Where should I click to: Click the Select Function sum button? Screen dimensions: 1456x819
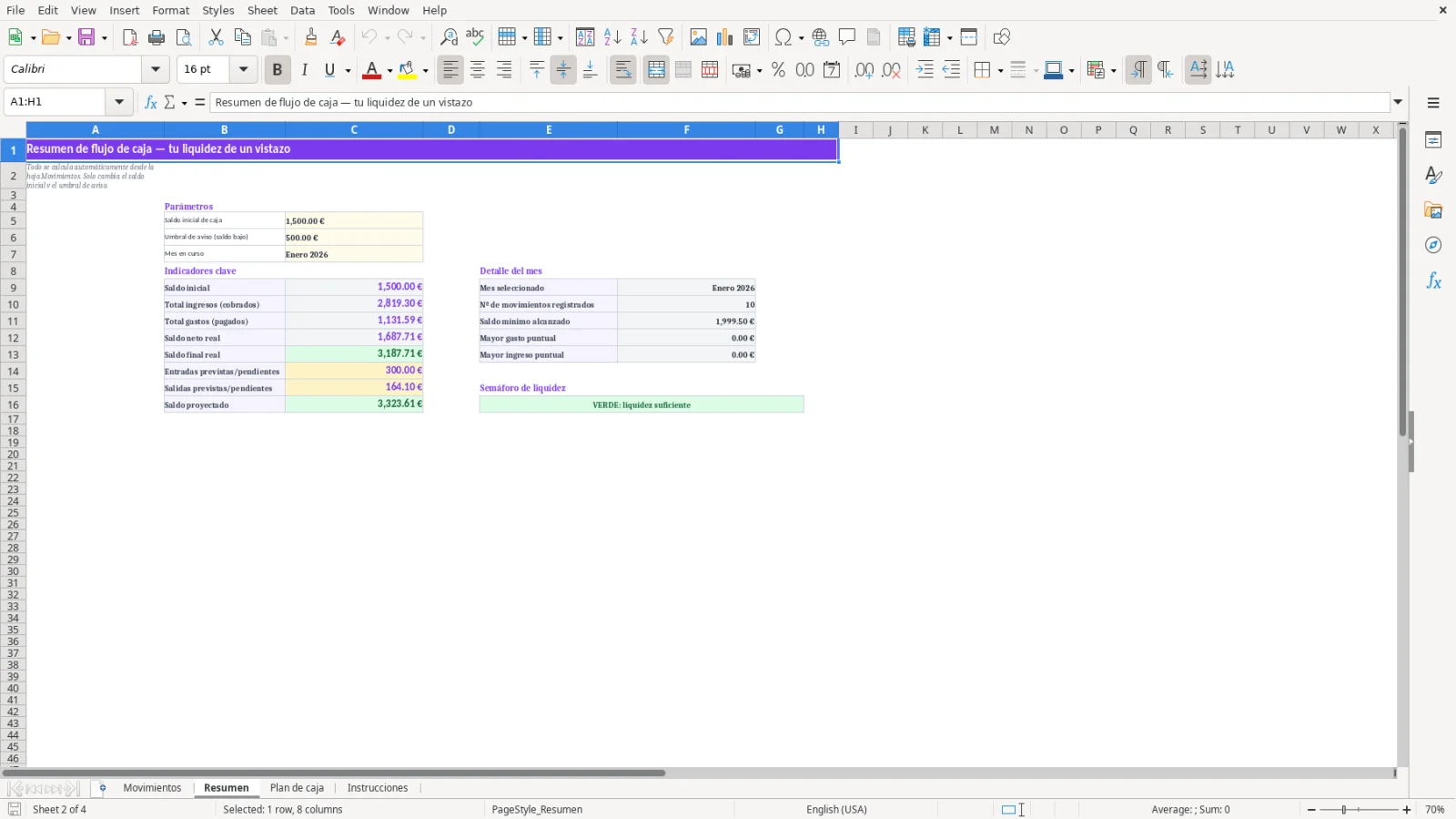[170, 102]
